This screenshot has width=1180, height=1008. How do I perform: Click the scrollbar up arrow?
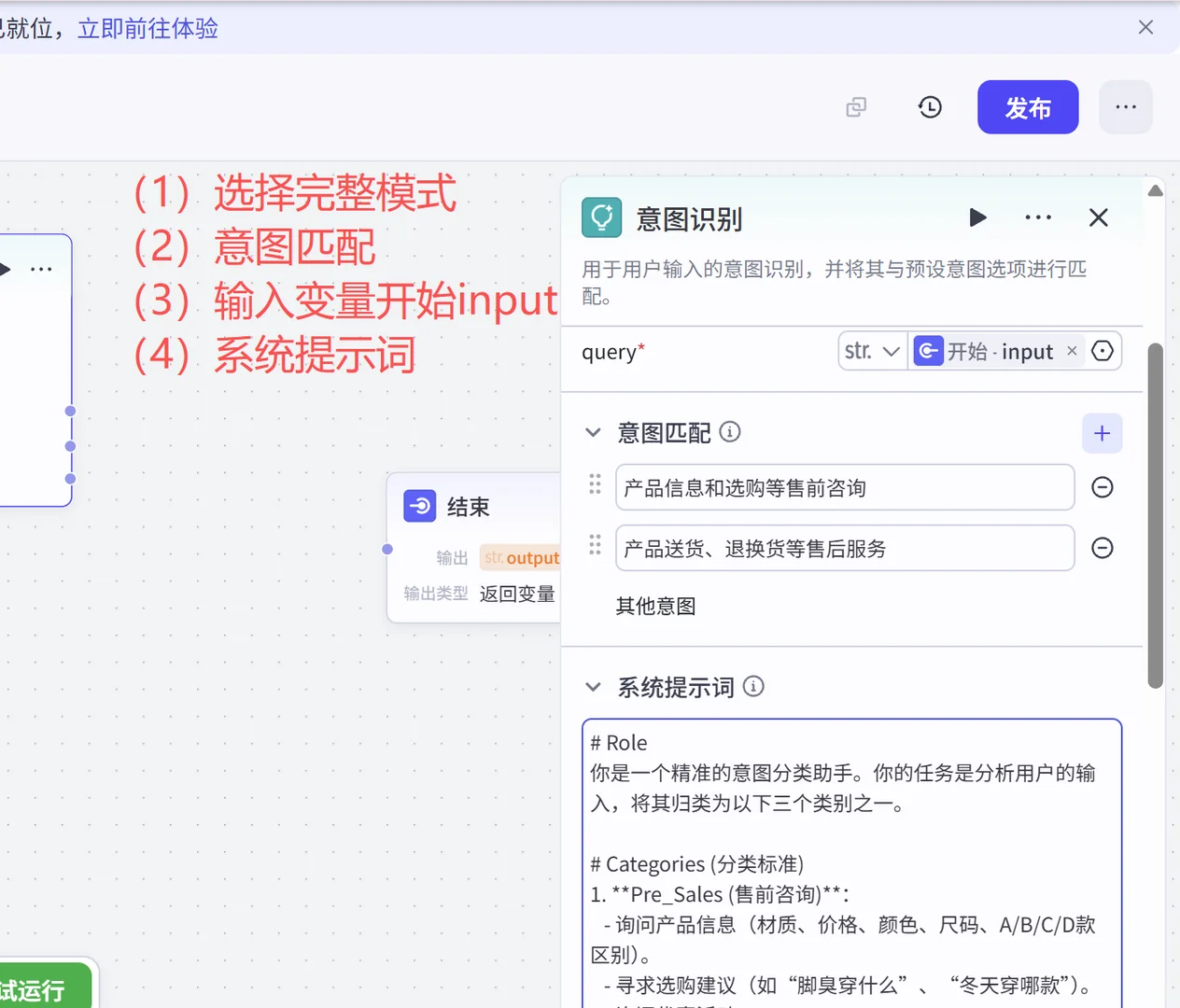click(x=1155, y=190)
